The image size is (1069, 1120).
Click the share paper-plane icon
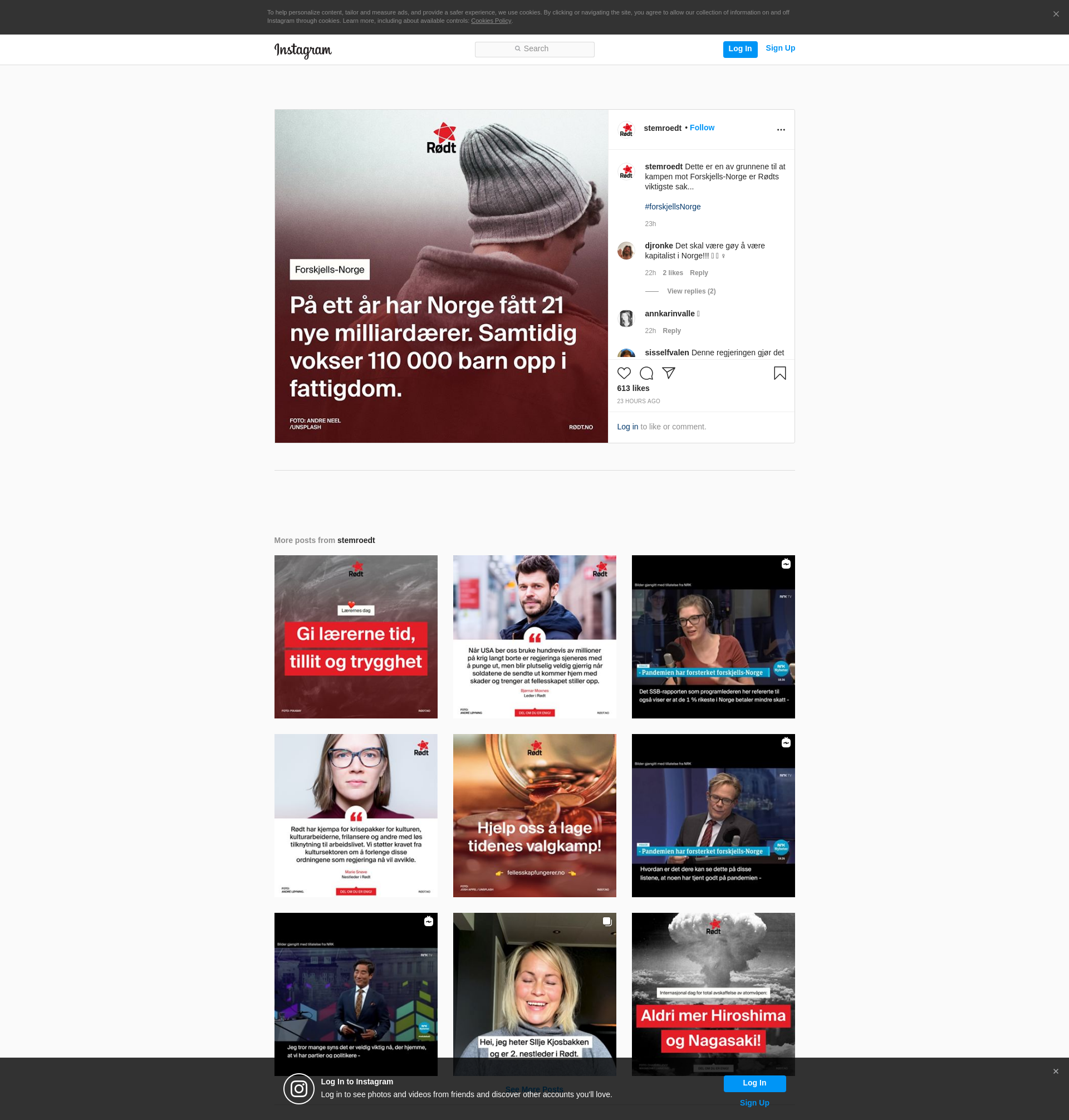click(669, 373)
